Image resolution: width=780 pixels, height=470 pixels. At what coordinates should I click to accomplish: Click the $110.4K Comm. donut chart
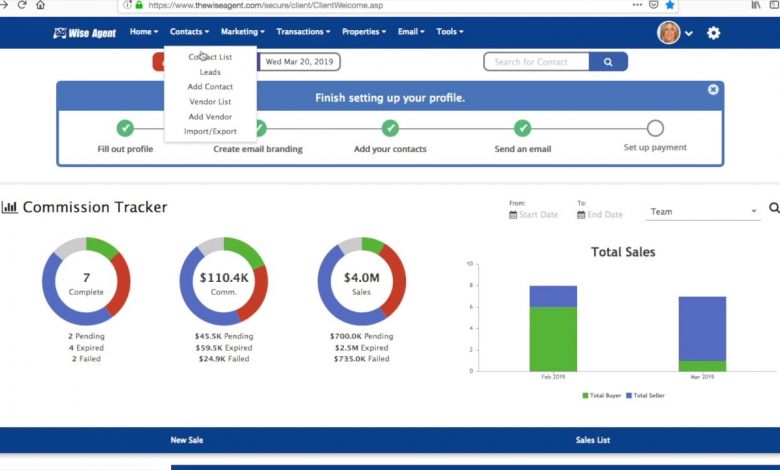pyautogui.click(x=224, y=282)
